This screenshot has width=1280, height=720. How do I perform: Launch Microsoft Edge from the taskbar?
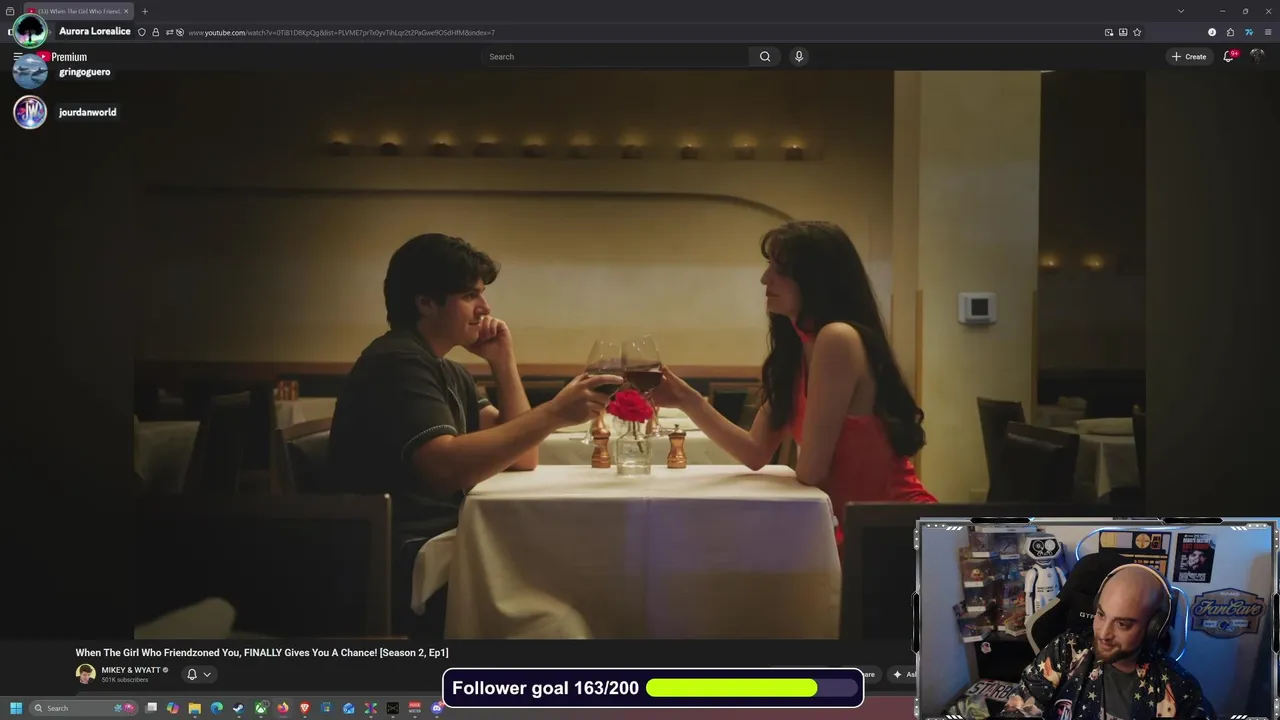pos(217,708)
